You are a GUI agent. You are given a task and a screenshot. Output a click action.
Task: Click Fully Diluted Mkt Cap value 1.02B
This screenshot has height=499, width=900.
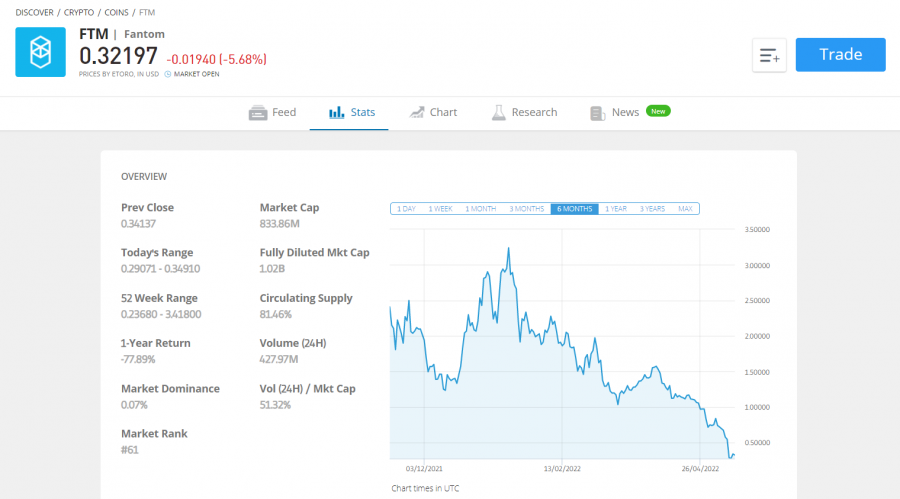[x=272, y=269]
